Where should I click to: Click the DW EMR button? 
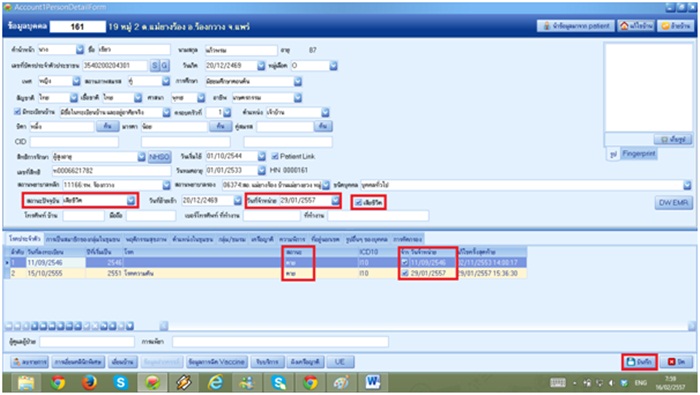point(673,203)
